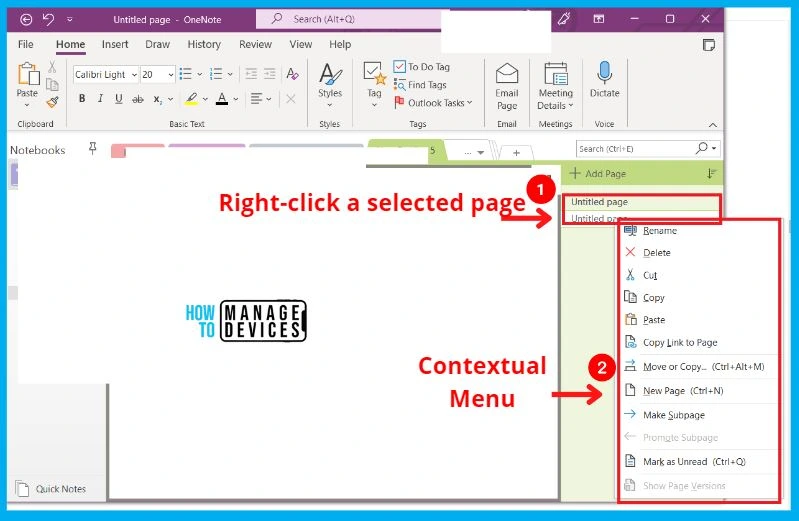
Task: Toggle italic formatting
Action: [100, 98]
